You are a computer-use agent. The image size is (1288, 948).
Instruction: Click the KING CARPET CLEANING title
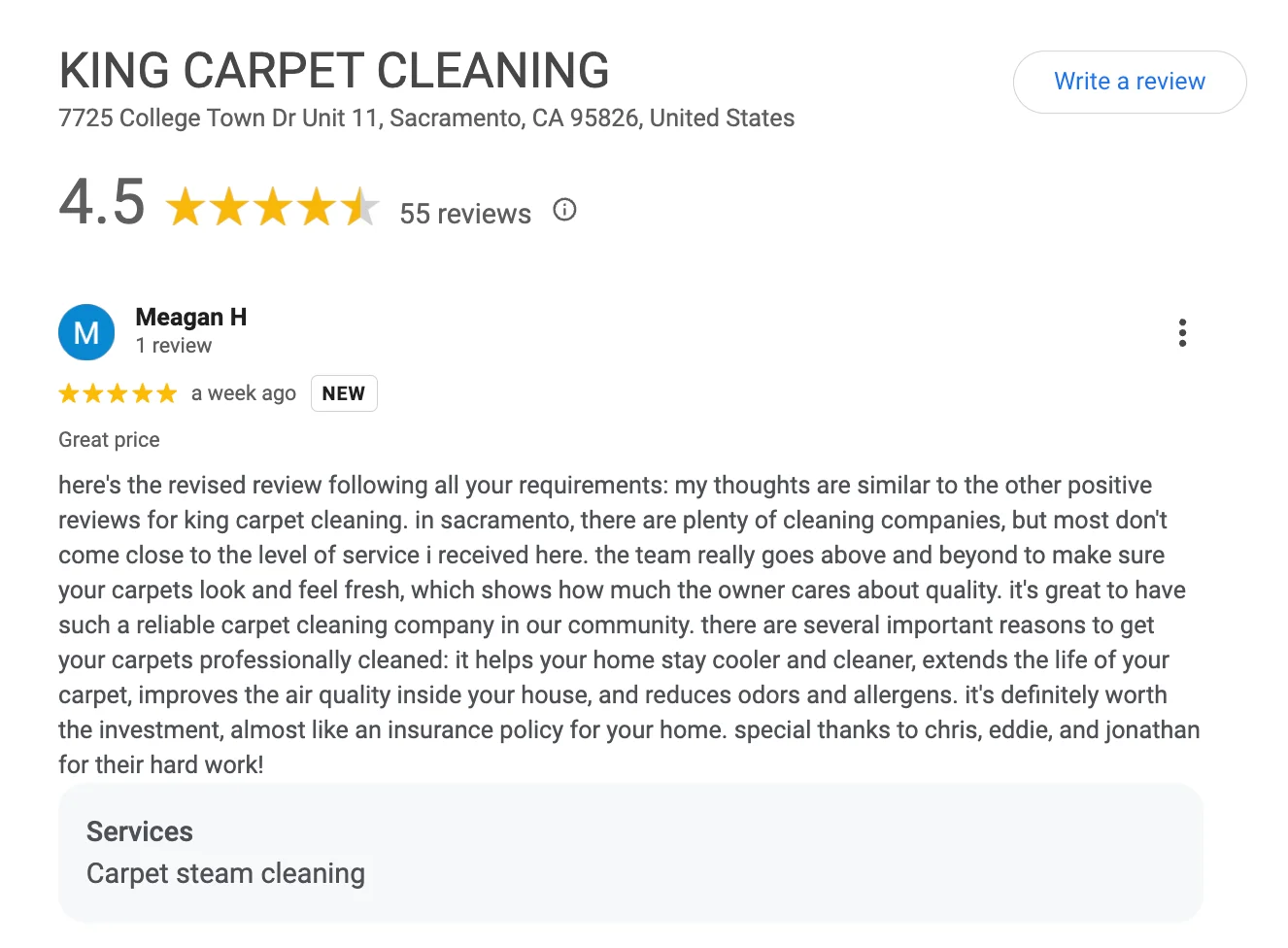click(334, 71)
